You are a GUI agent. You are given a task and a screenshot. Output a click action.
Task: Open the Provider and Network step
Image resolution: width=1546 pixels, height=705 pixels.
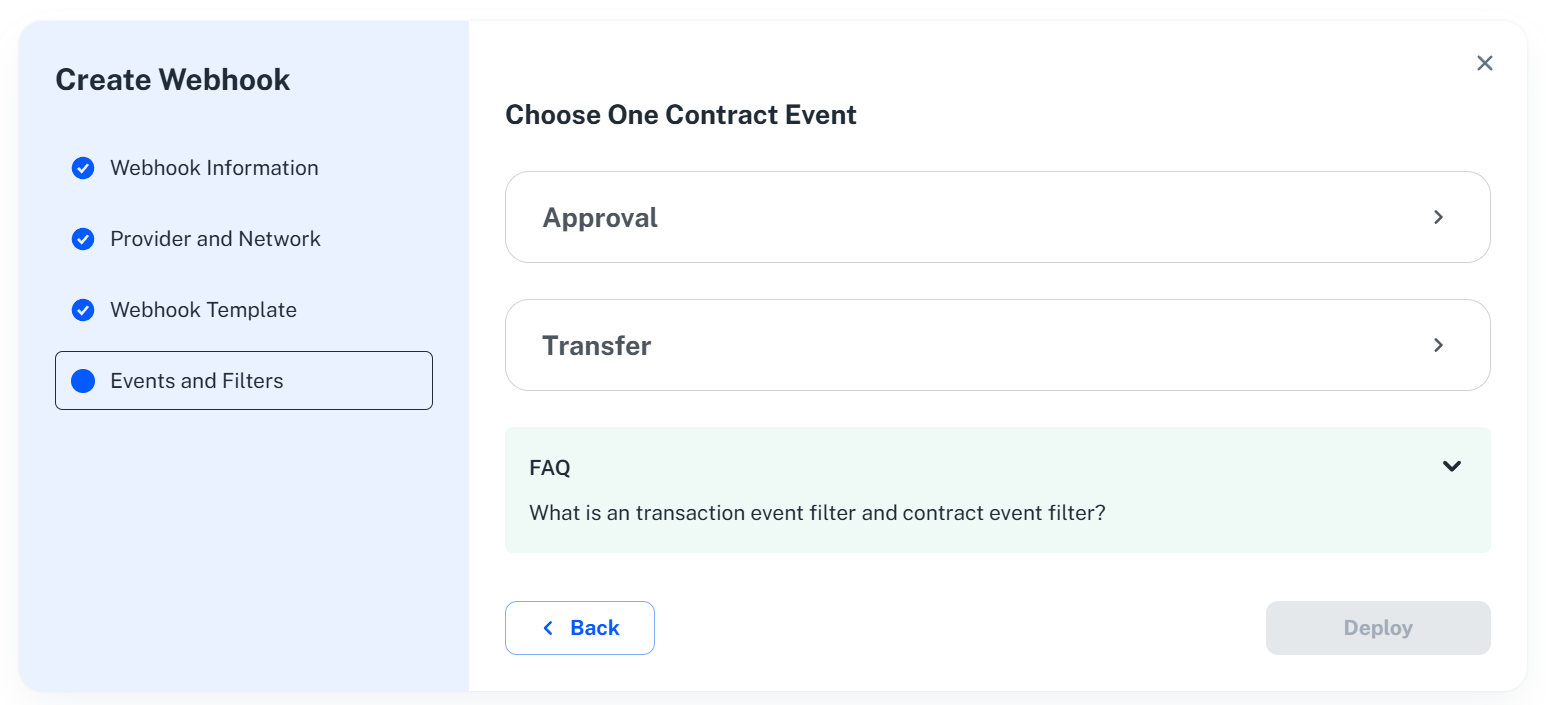pos(215,239)
